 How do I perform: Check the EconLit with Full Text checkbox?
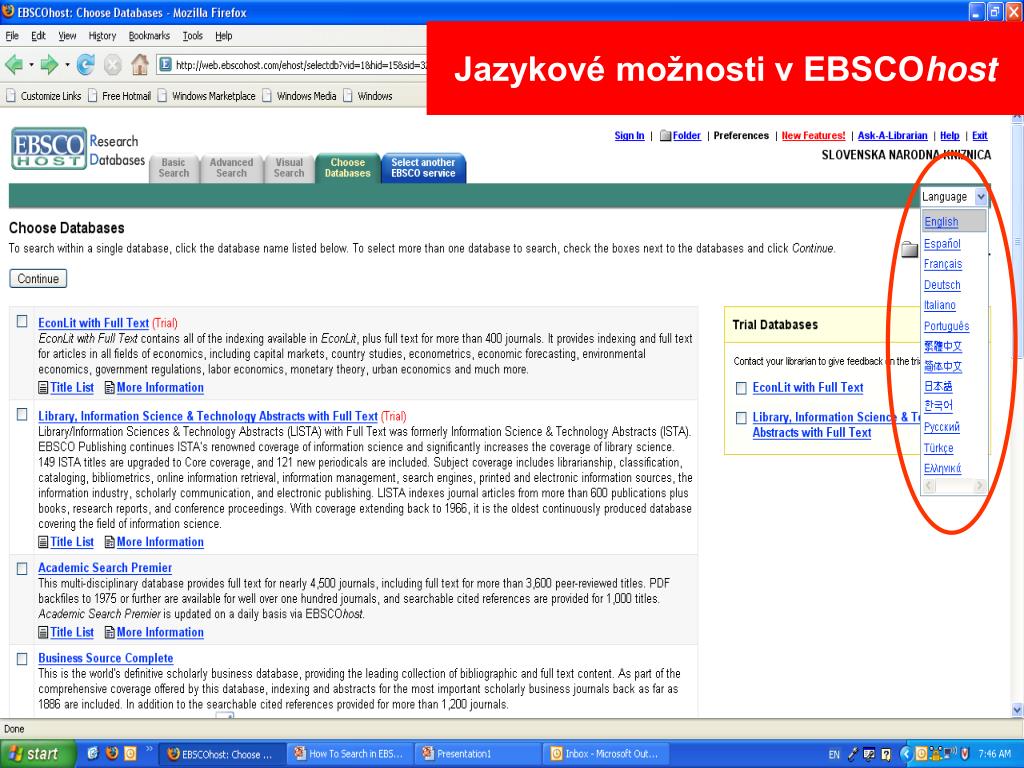22,321
